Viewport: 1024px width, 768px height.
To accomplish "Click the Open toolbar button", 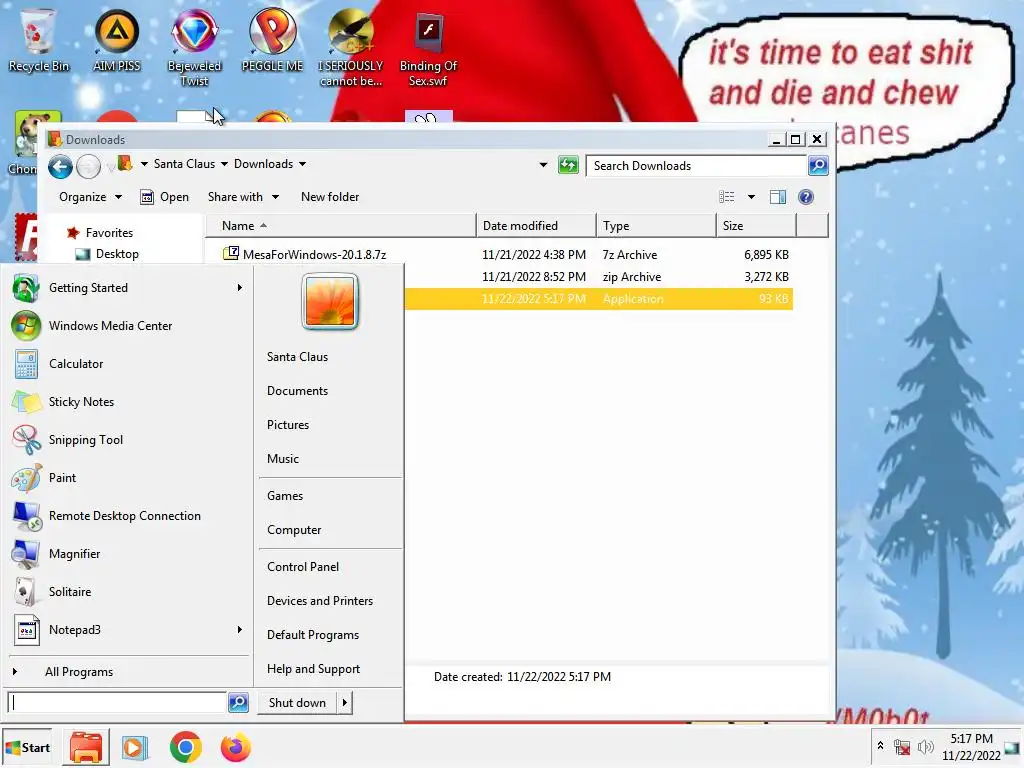I will click(x=165, y=197).
